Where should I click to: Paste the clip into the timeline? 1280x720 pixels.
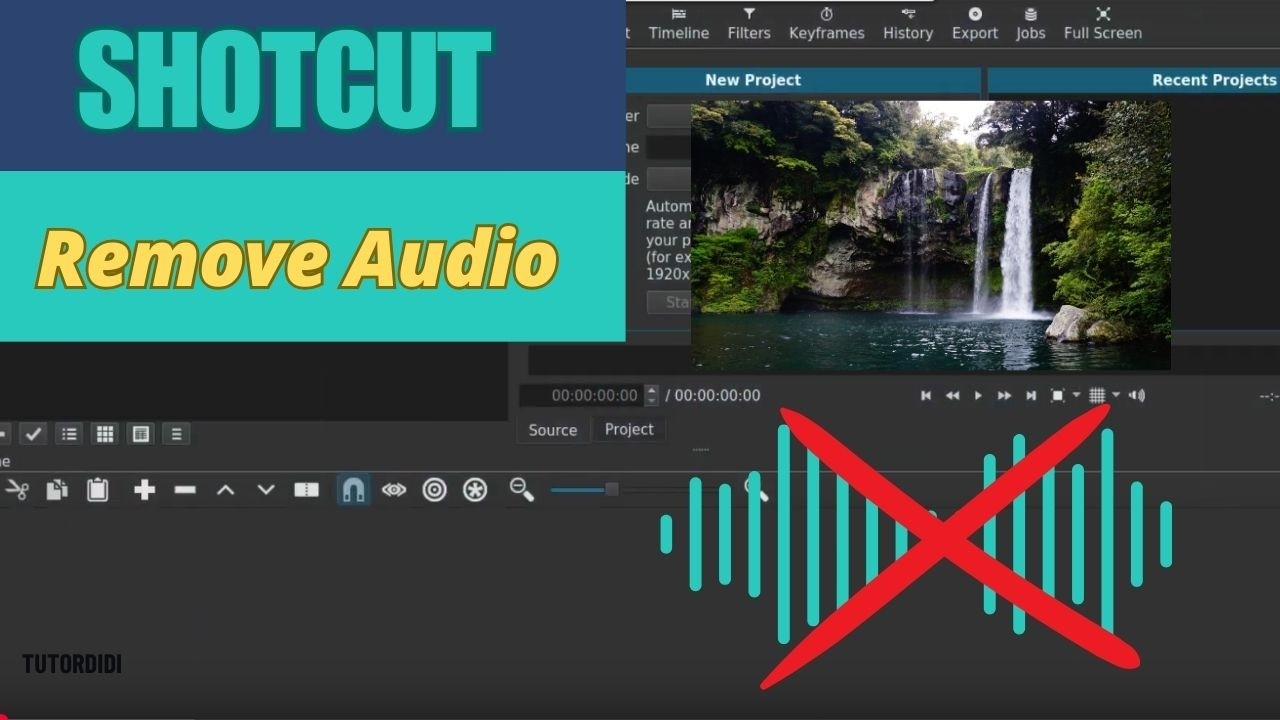[x=97, y=490]
